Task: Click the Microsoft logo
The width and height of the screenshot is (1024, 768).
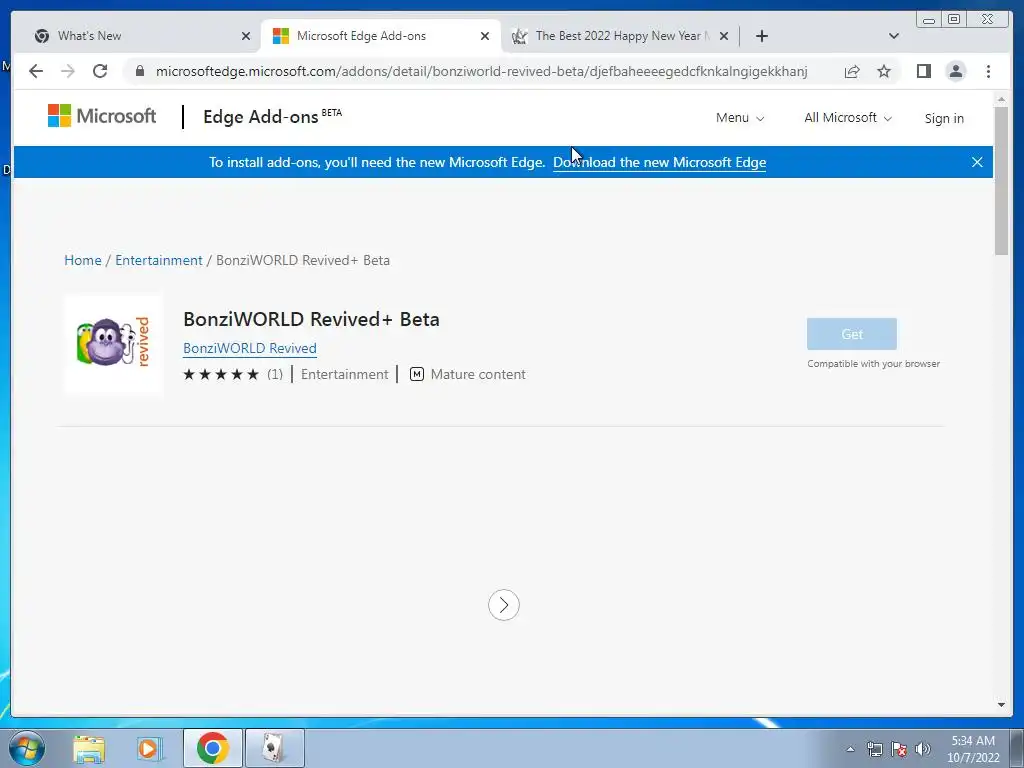Action: 102,116
